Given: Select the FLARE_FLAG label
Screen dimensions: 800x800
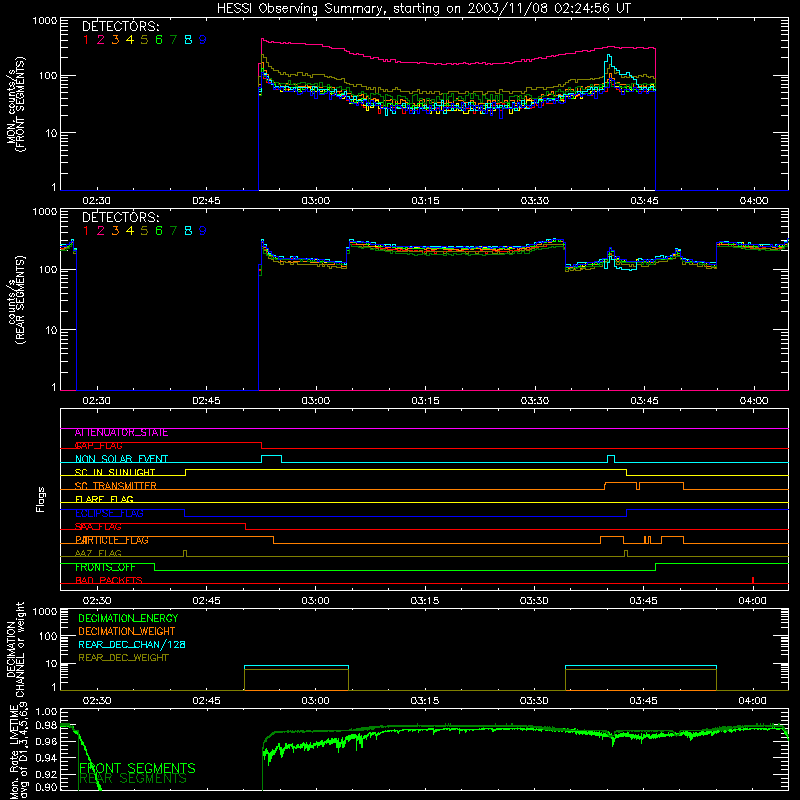Looking at the screenshot, I should coord(104,499).
